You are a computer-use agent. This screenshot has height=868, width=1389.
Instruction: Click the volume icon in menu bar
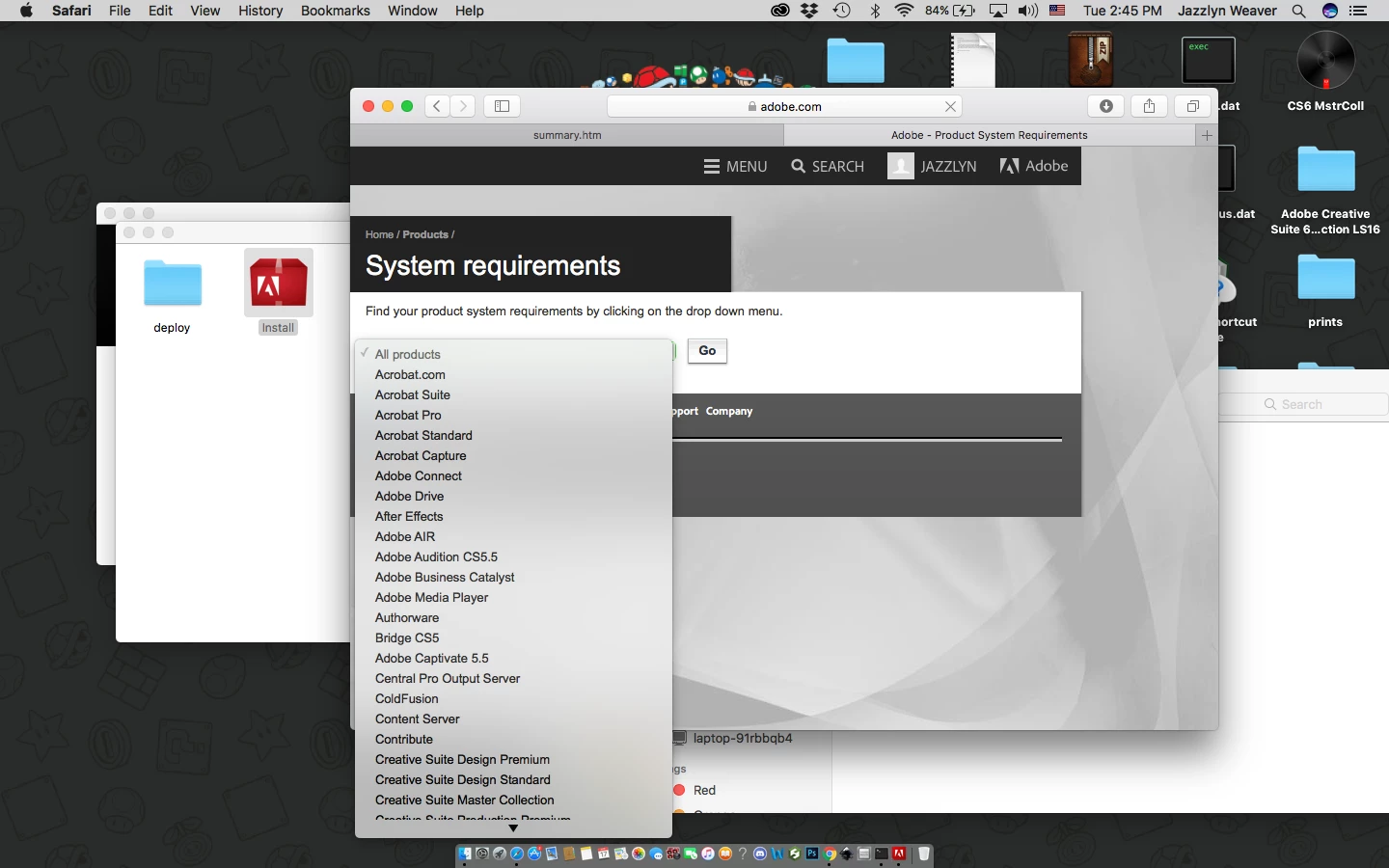click(1027, 11)
